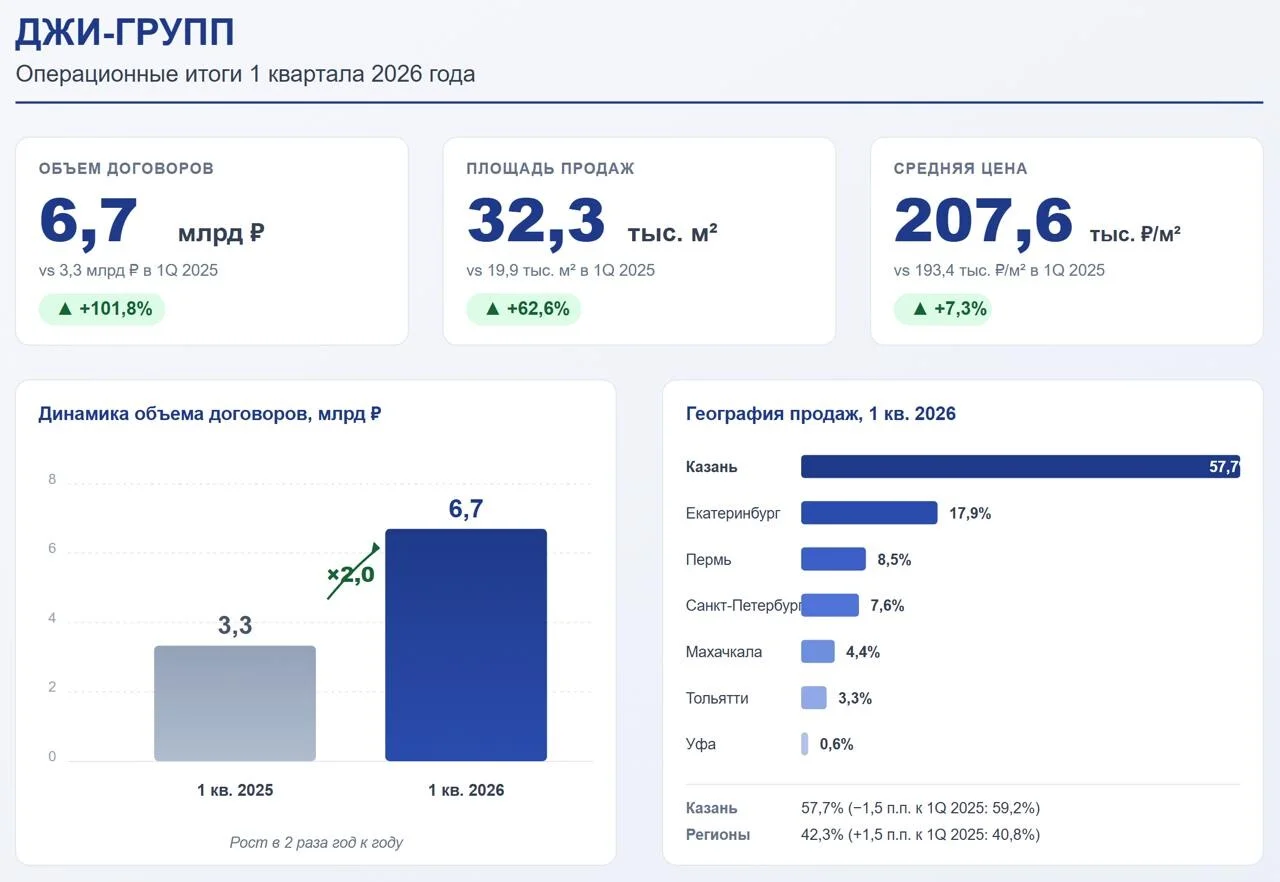Click the +7,3% price growth badge
This screenshot has height=882, width=1280.
click(x=943, y=309)
